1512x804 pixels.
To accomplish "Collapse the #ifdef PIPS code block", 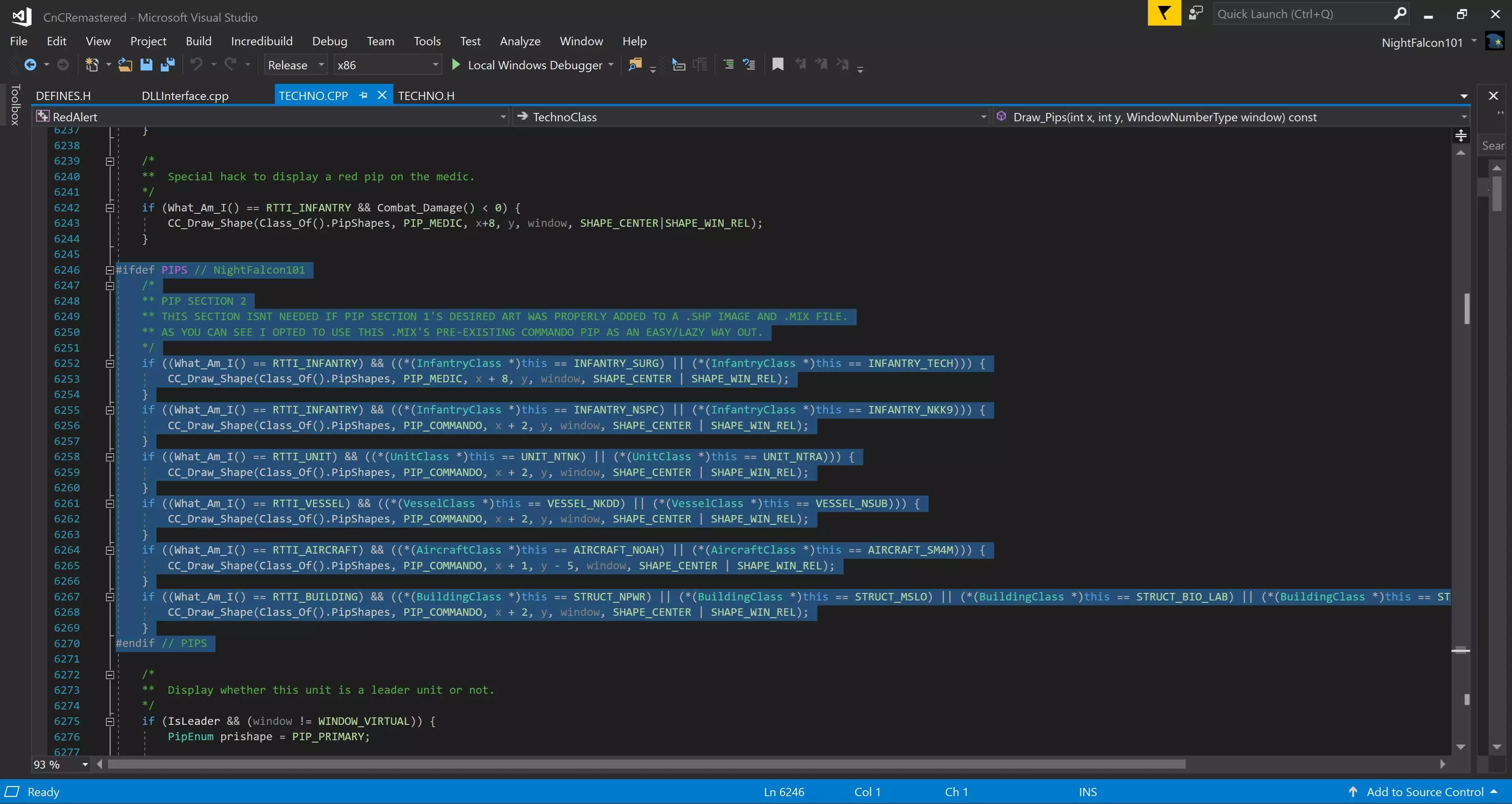I will click(110, 270).
